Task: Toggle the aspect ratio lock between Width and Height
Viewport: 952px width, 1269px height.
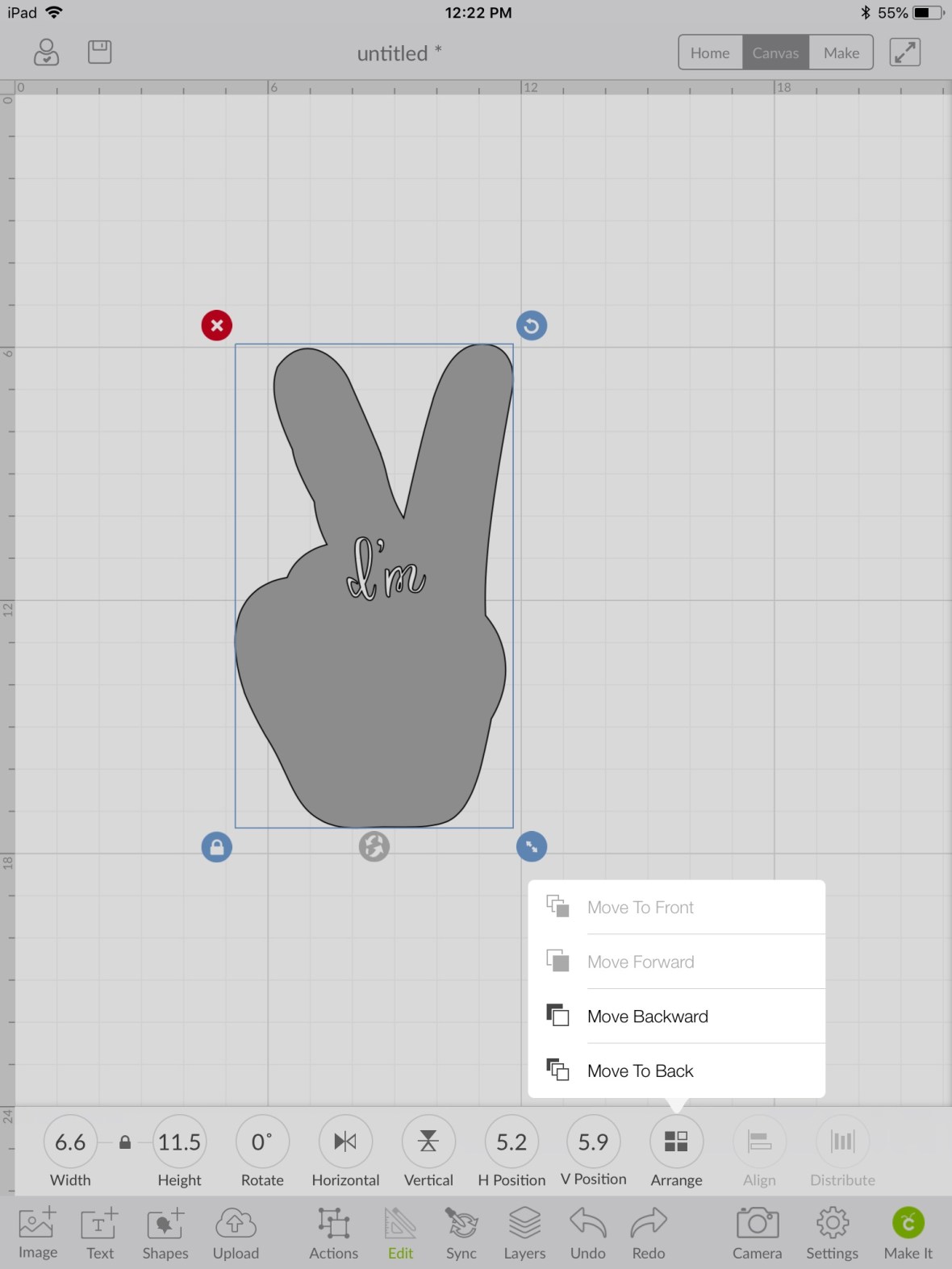Action: [x=125, y=1142]
